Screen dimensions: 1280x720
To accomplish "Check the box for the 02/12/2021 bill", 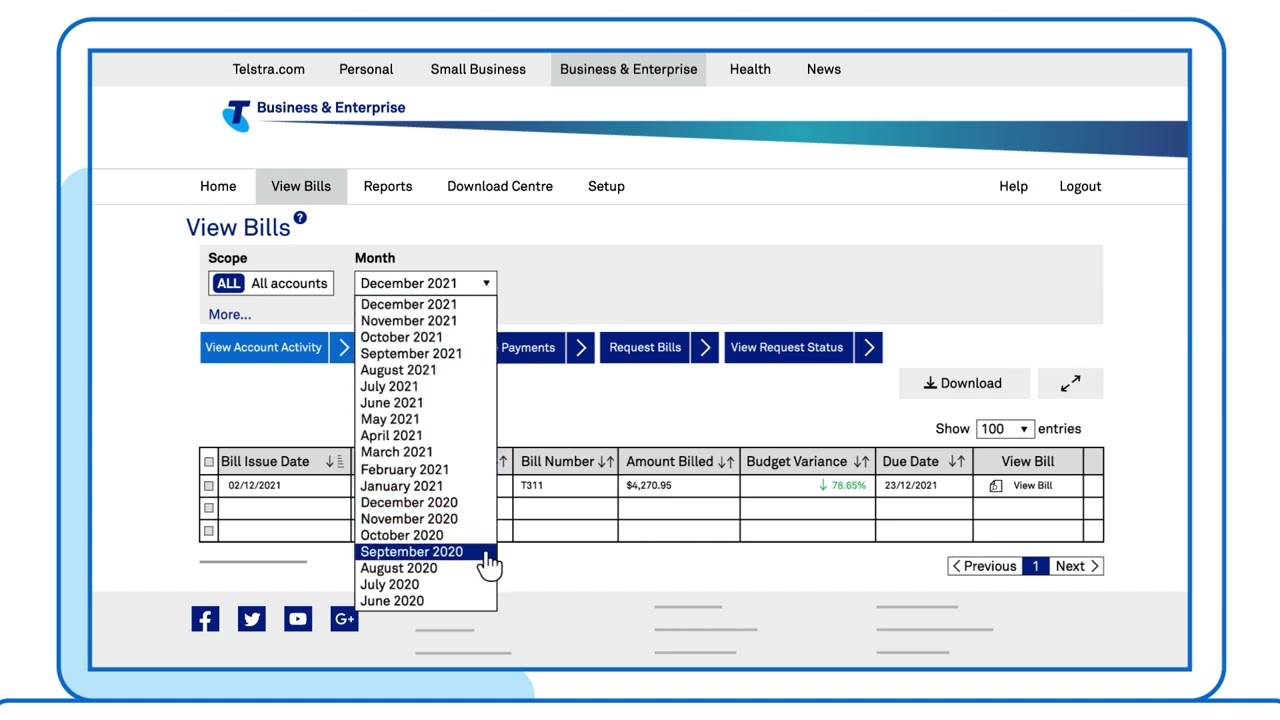I will [209, 486].
